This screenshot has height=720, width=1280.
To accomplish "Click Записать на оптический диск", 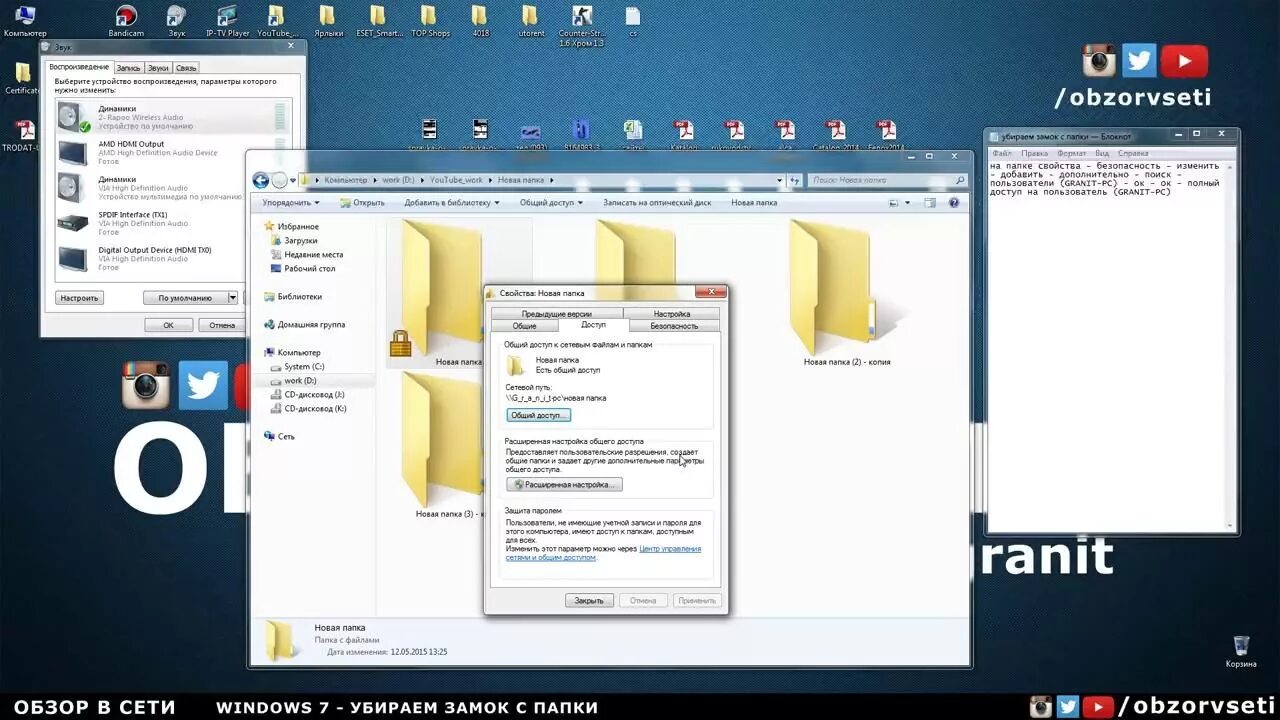I will click(x=657, y=202).
